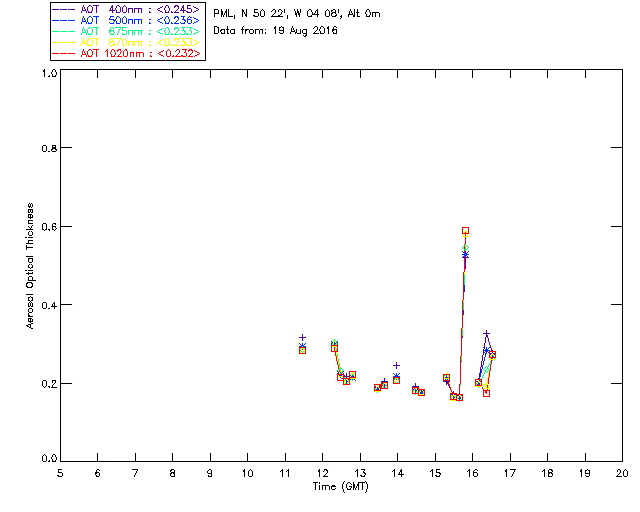Click the x-axis tick label 19
The width and height of the screenshot is (640, 512).
585,473
